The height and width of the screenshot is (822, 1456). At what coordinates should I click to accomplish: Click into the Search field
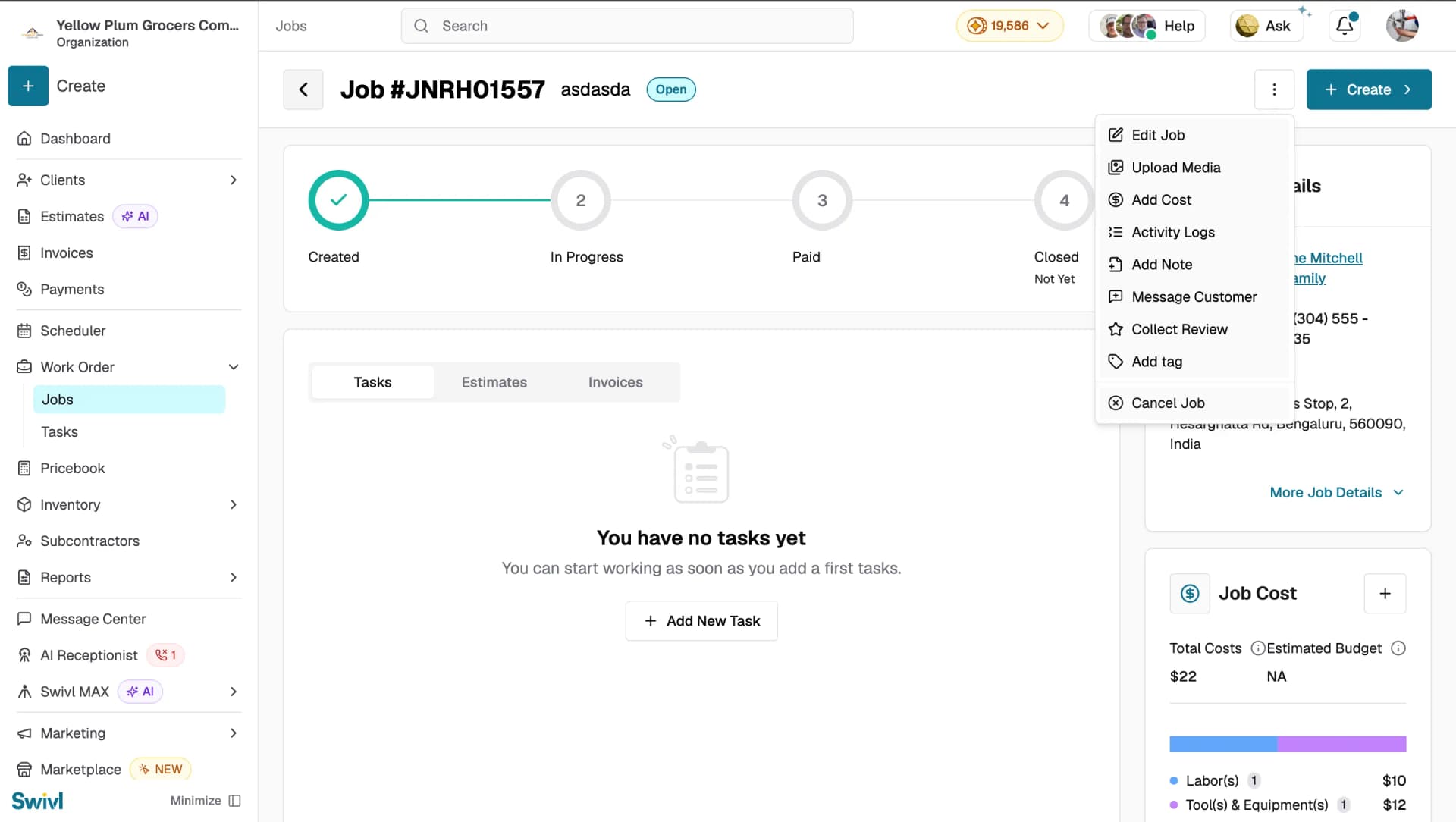pyautogui.click(x=627, y=26)
